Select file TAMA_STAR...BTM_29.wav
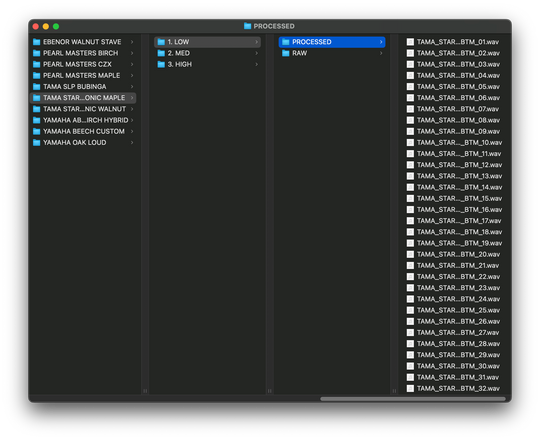The image size is (540, 440). pos(458,355)
